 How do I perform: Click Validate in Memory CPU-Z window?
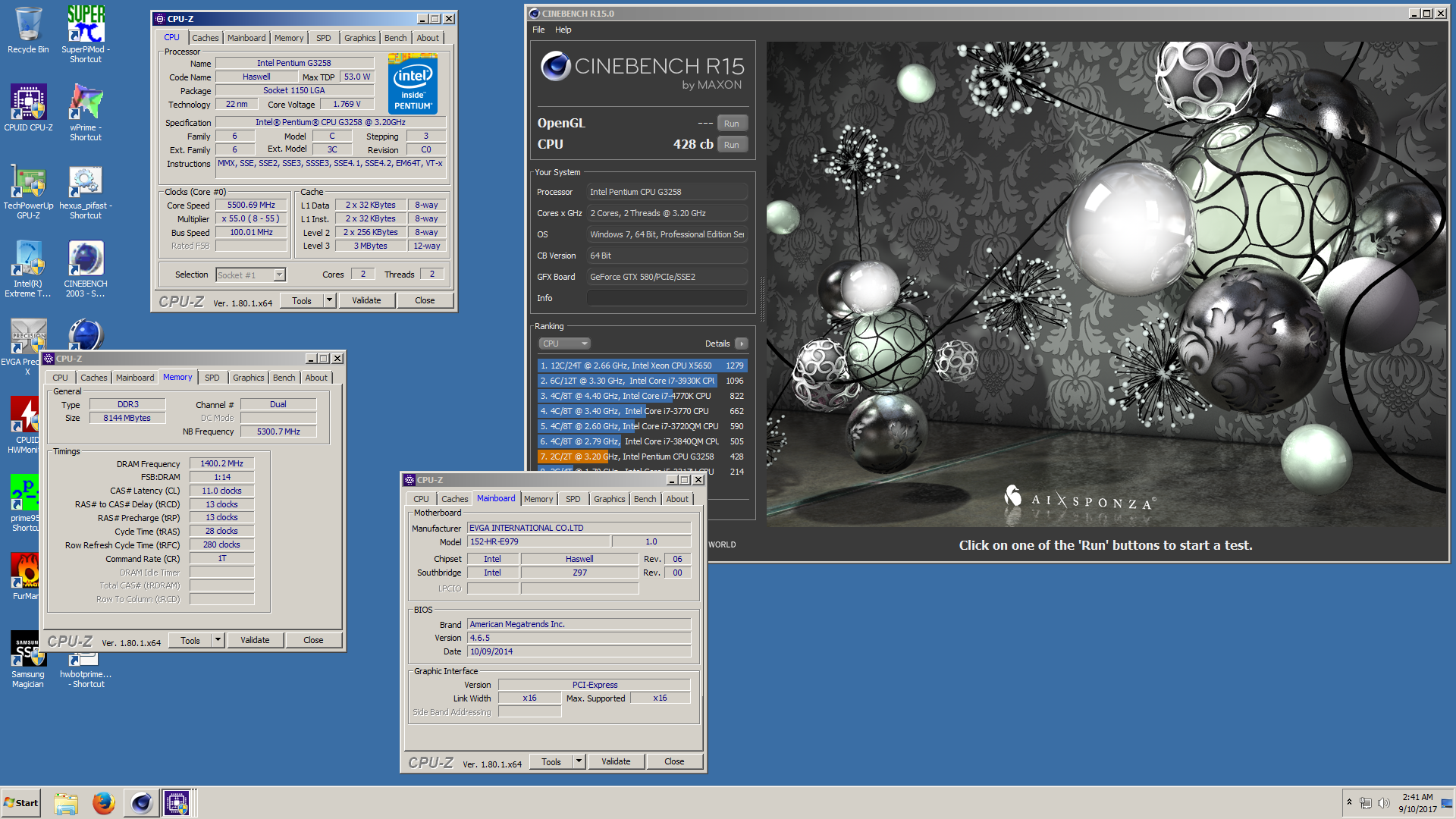coord(255,640)
